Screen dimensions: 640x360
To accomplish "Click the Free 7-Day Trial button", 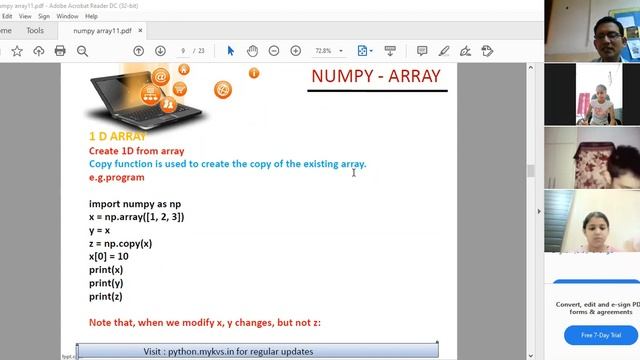I will [x=601, y=335].
